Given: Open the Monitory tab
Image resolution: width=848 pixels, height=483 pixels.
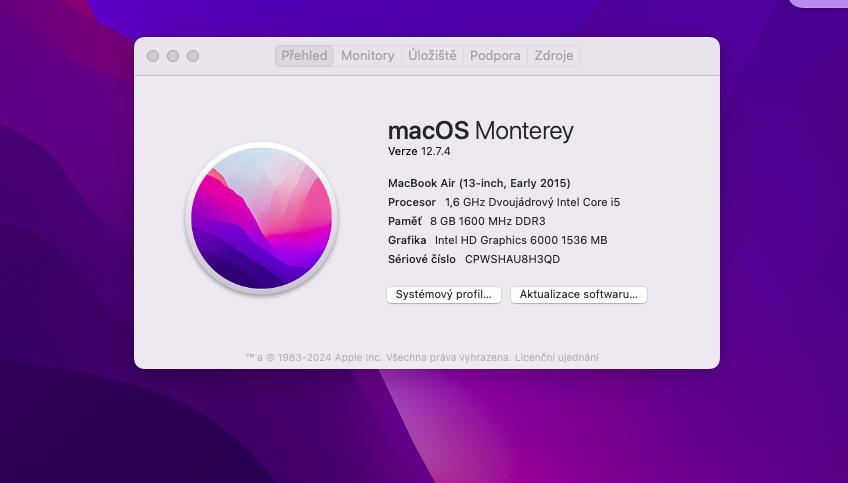Looking at the screenshot, I should (368, 56).
